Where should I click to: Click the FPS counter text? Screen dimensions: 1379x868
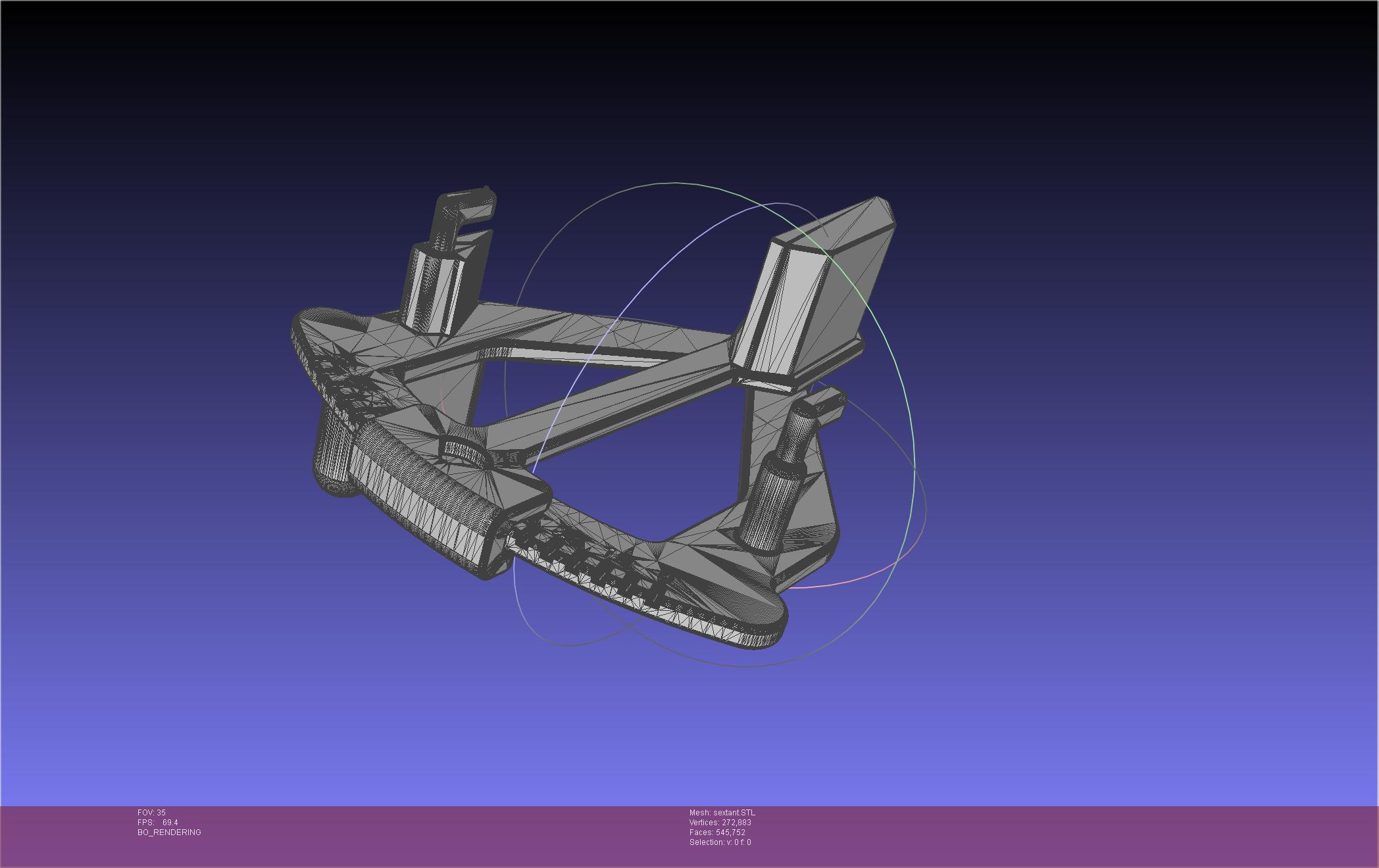157,823
